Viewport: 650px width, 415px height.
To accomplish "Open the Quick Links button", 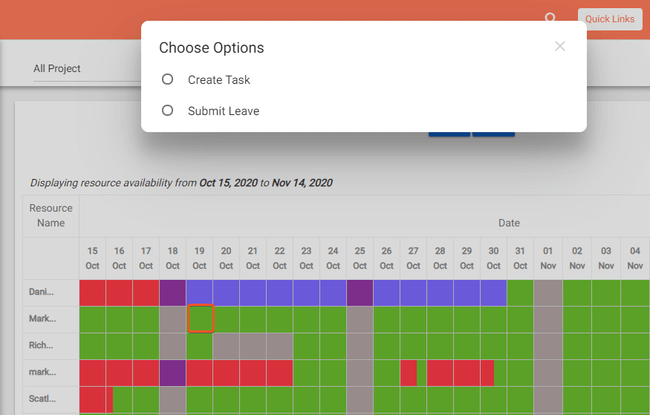I will tap(610, 19).
